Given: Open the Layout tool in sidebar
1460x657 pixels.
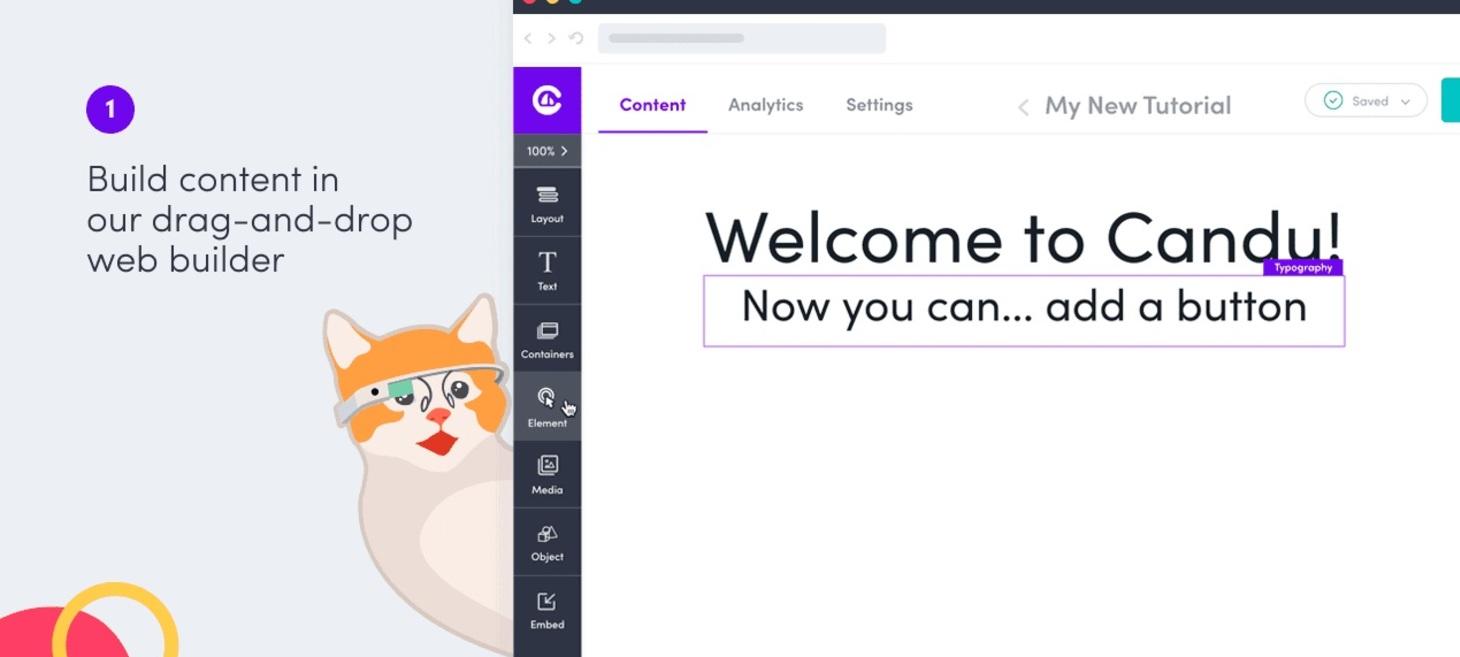Looking at the screenshot, I should tap(547, 203).
